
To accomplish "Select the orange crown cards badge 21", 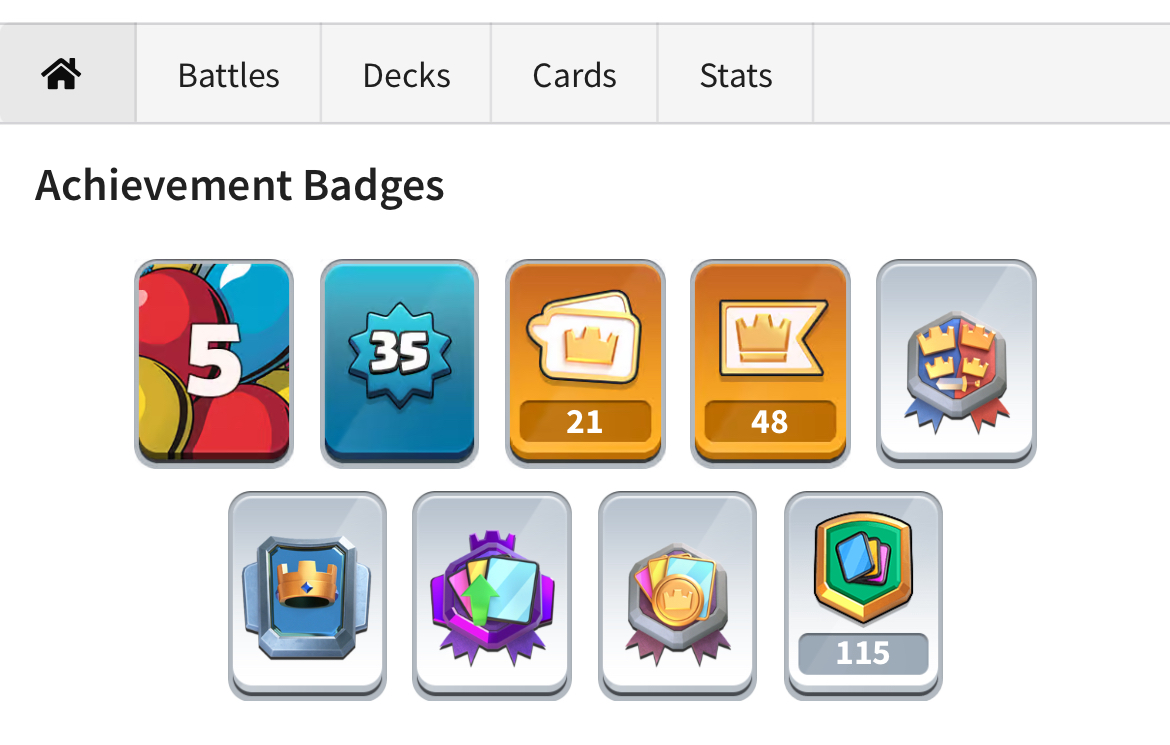I will tap(585, 364).
